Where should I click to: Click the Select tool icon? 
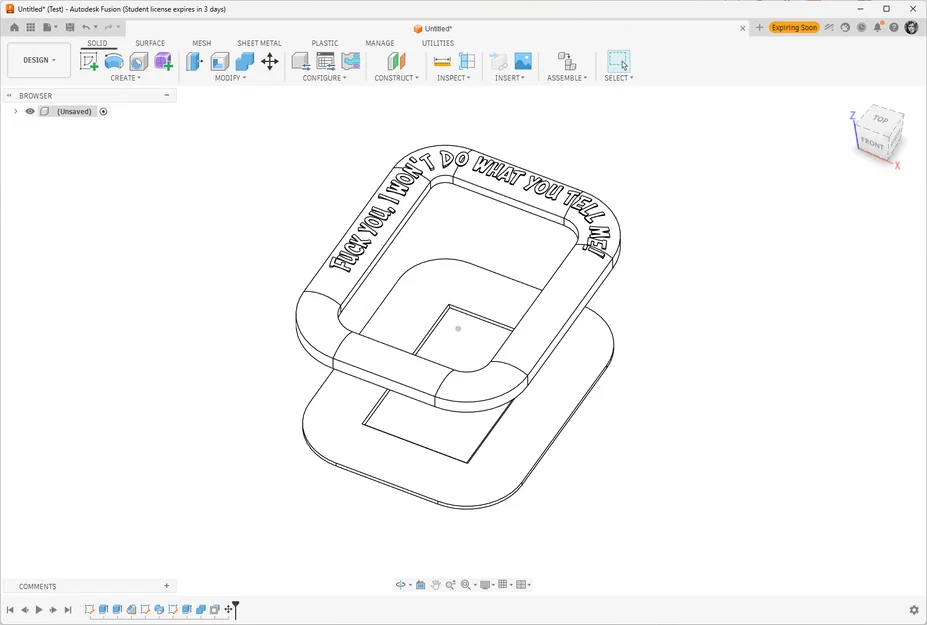pos(619,61)
